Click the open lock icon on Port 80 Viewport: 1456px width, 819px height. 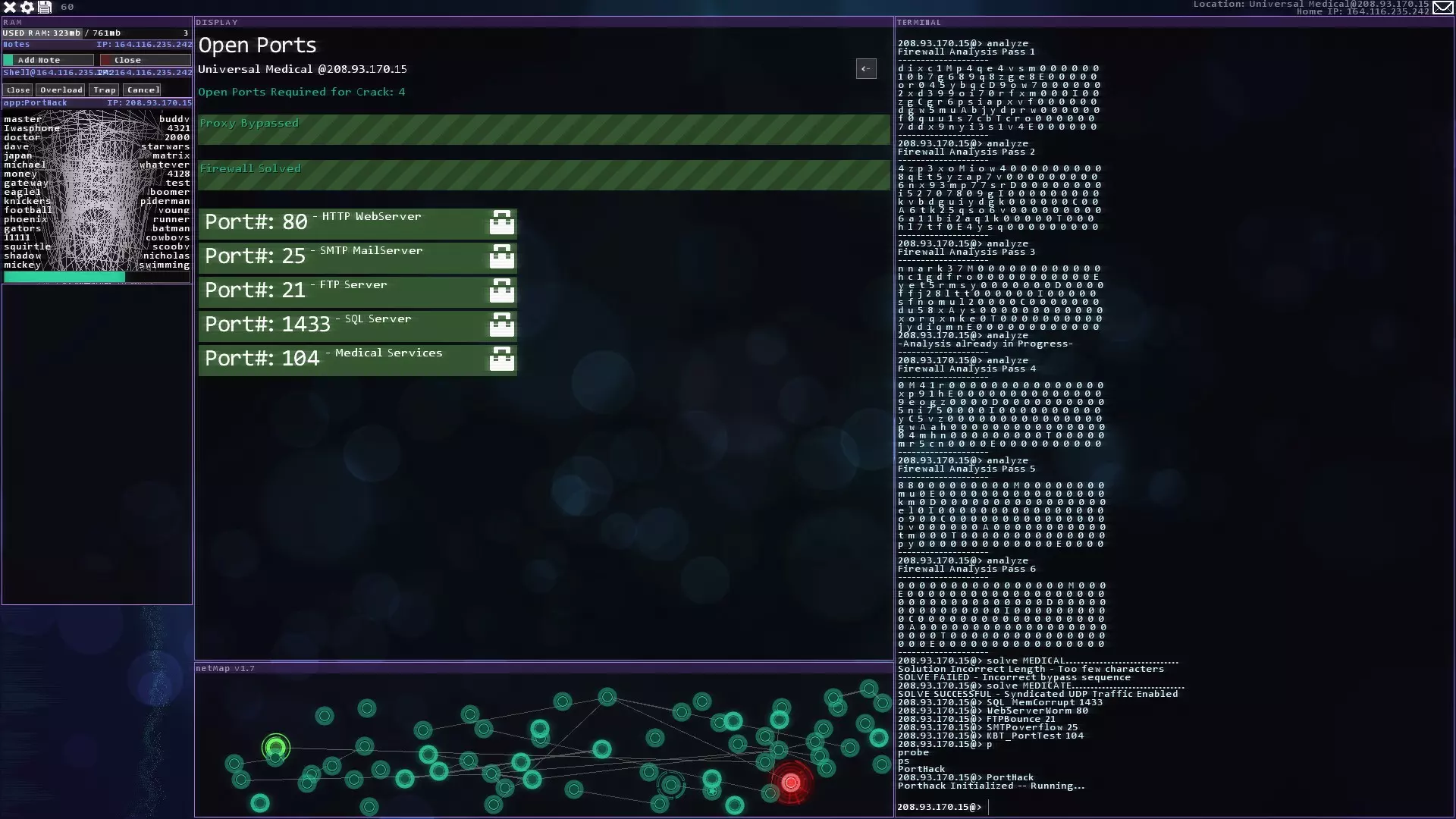[x=501, y=223]
